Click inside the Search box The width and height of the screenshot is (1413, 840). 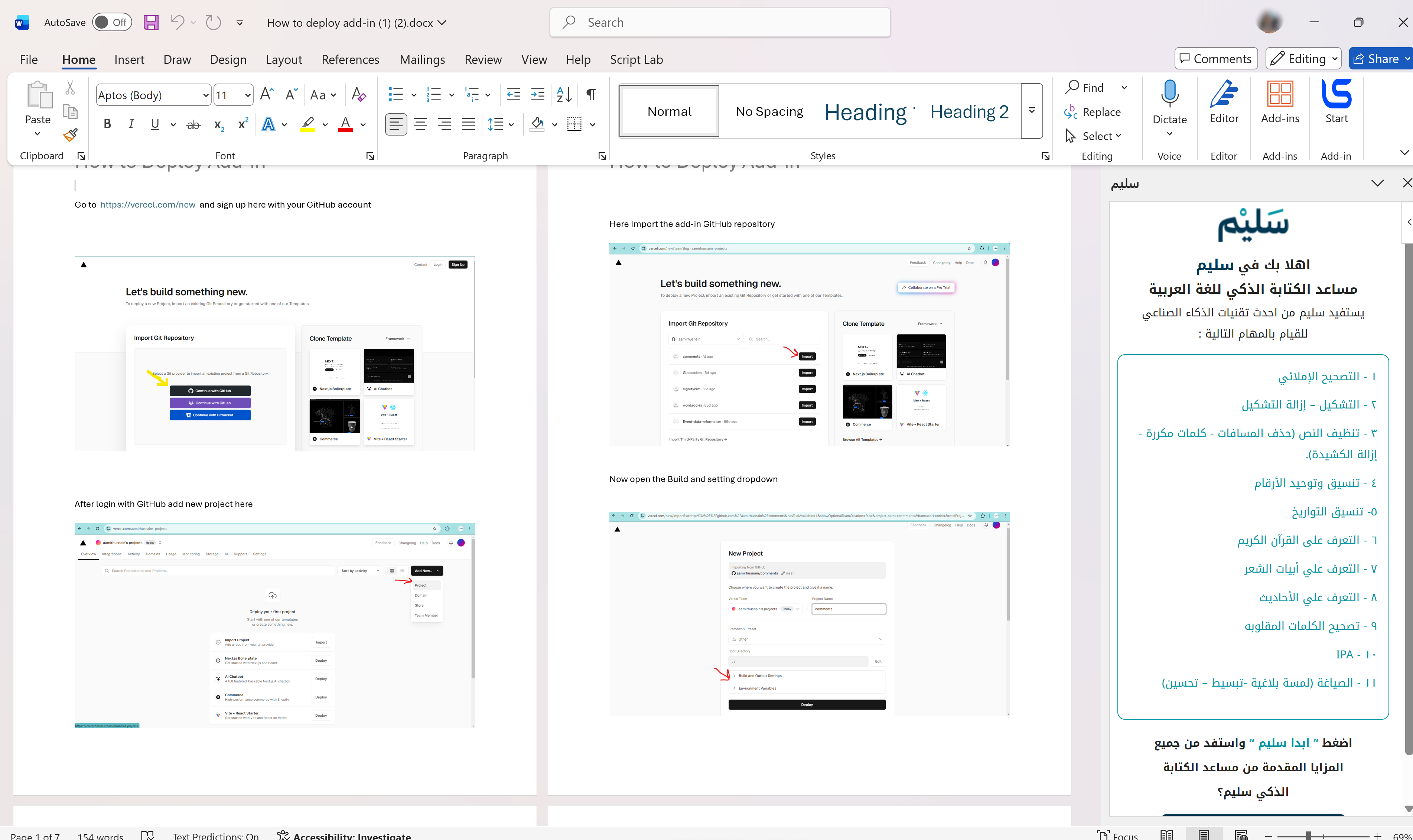point(719,22)
